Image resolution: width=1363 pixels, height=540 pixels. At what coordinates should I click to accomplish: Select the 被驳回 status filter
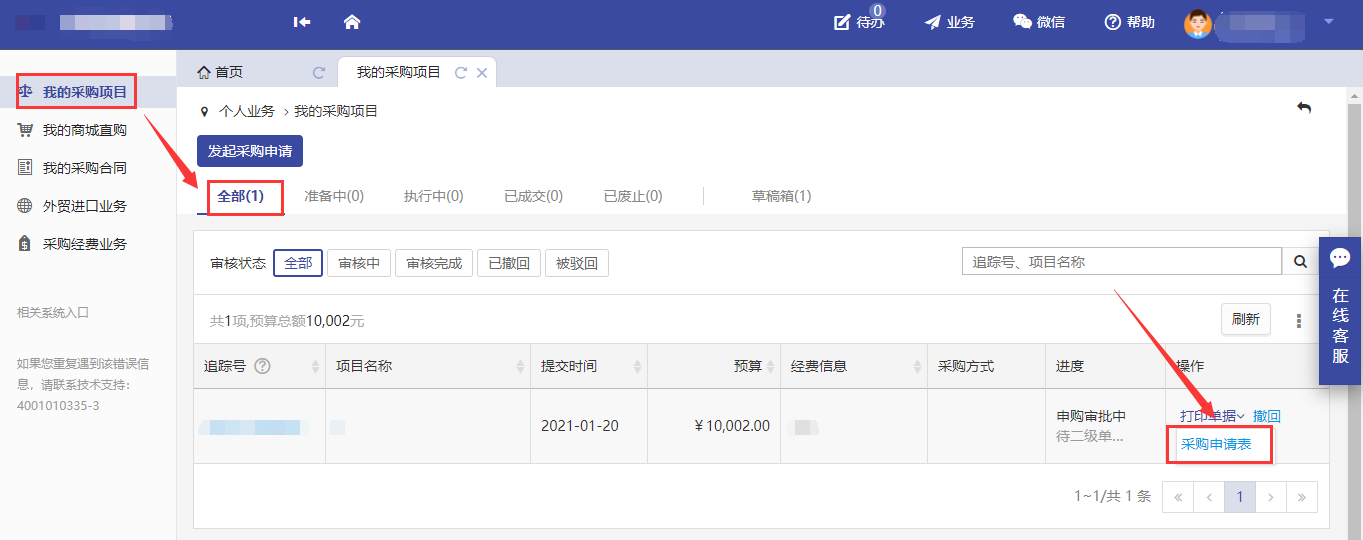[576, 264]
